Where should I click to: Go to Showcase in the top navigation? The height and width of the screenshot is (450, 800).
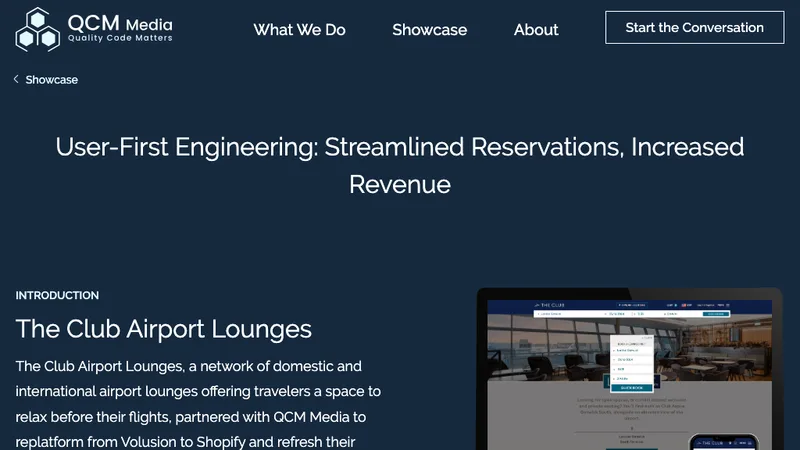click(x=430, y=30)
